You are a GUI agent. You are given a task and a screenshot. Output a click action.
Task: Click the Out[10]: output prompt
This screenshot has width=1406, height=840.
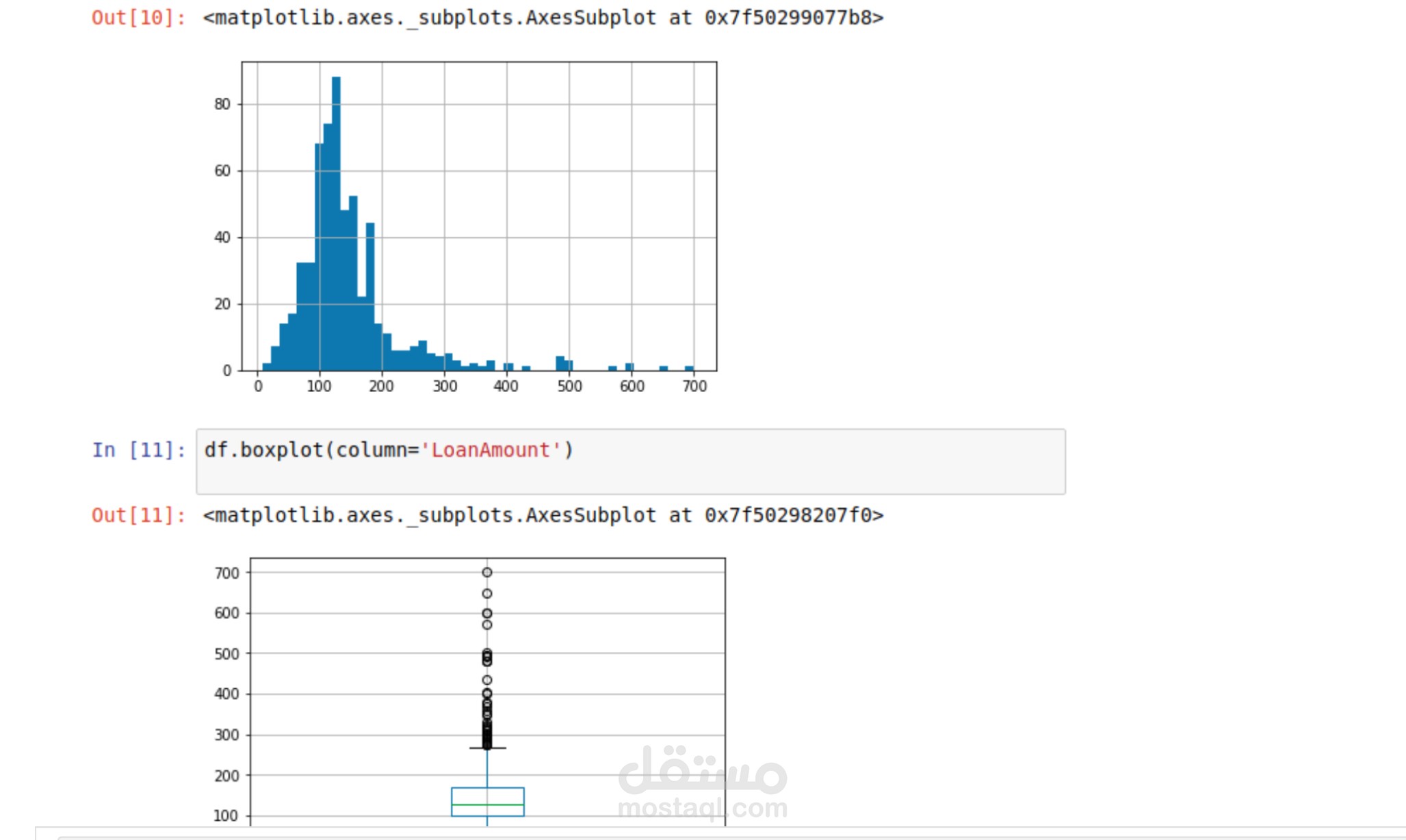tap(139, 18)
